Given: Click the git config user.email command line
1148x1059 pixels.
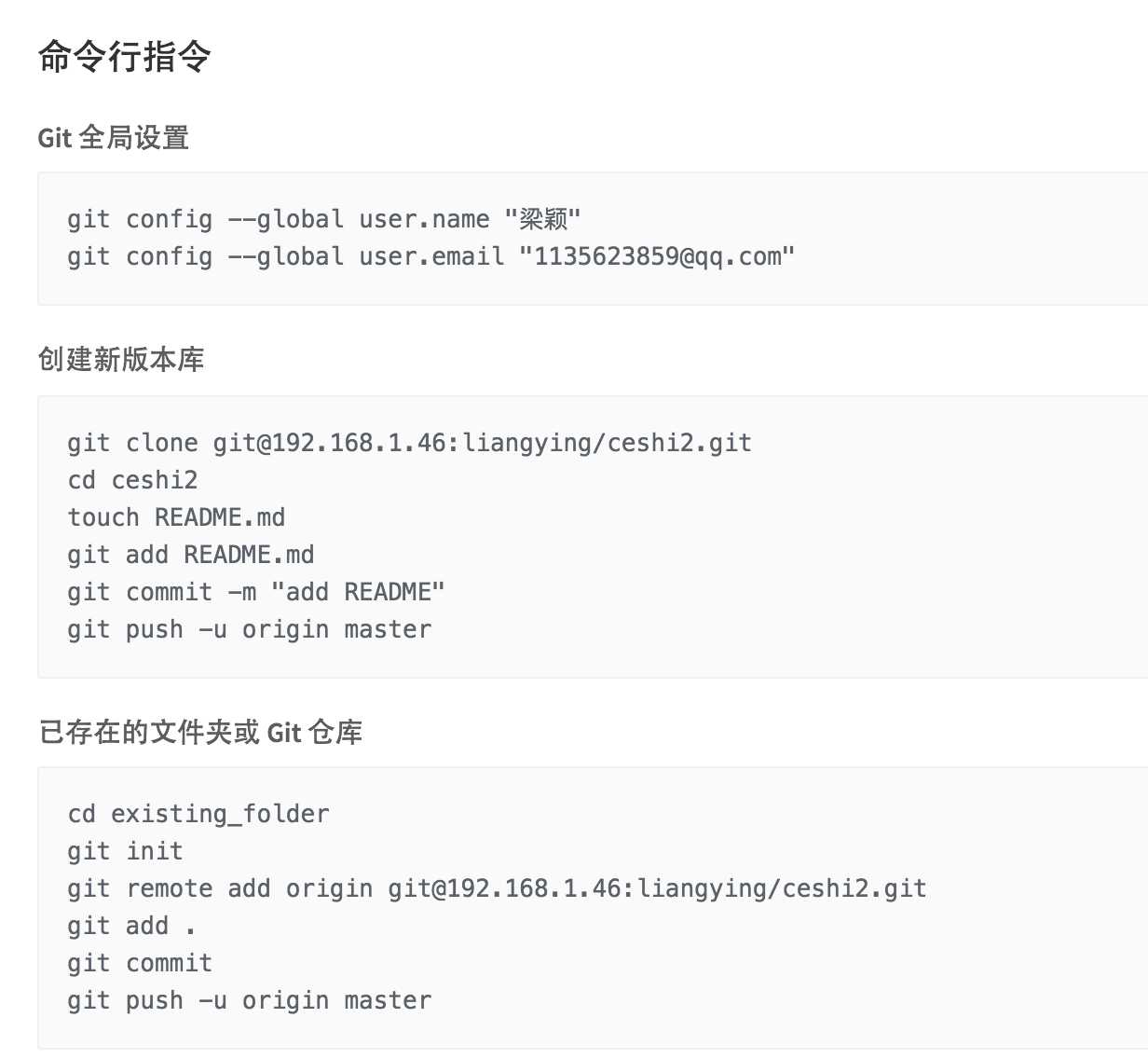Looking at the screenshot, I should tap(431, 256).
